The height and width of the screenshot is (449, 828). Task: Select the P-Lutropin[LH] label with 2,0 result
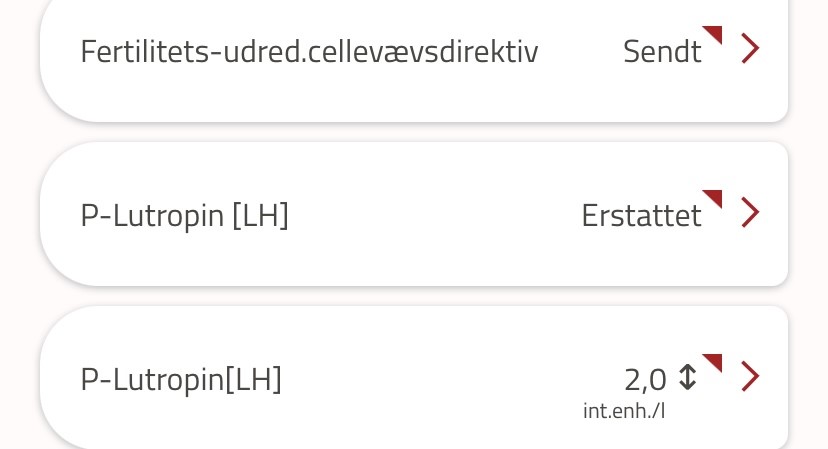181,379
